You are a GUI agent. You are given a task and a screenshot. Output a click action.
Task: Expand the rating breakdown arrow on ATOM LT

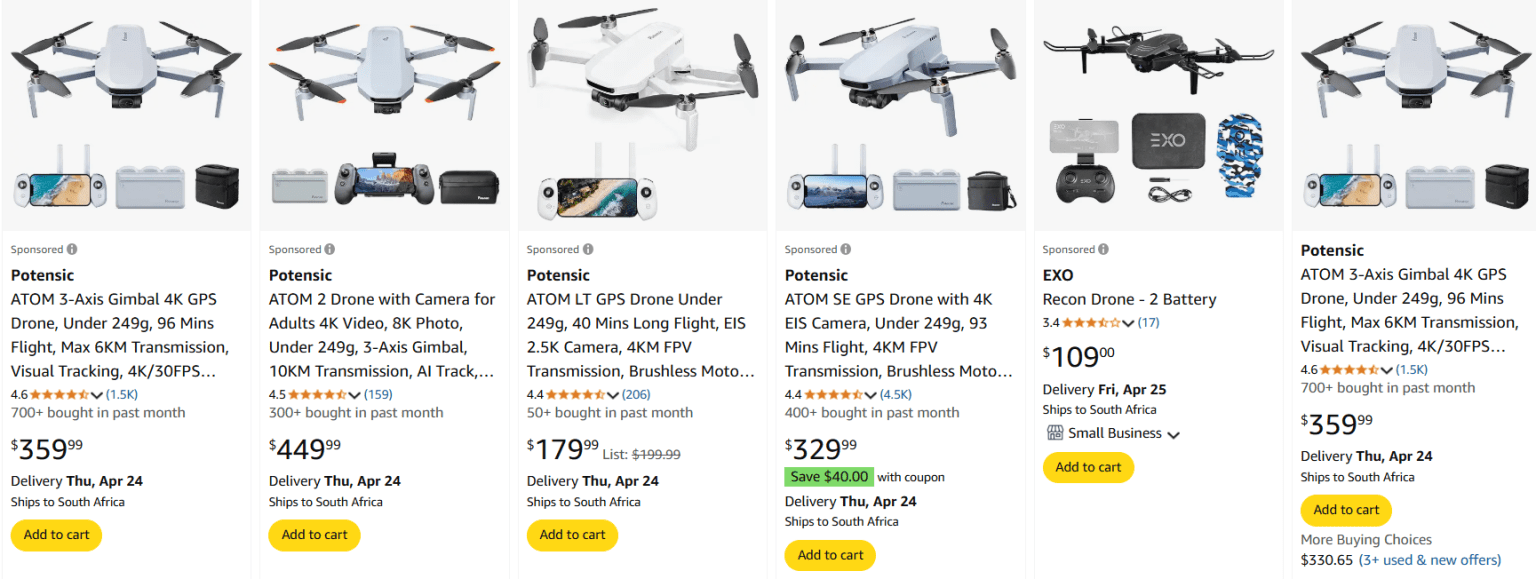(x=612, y=394)
